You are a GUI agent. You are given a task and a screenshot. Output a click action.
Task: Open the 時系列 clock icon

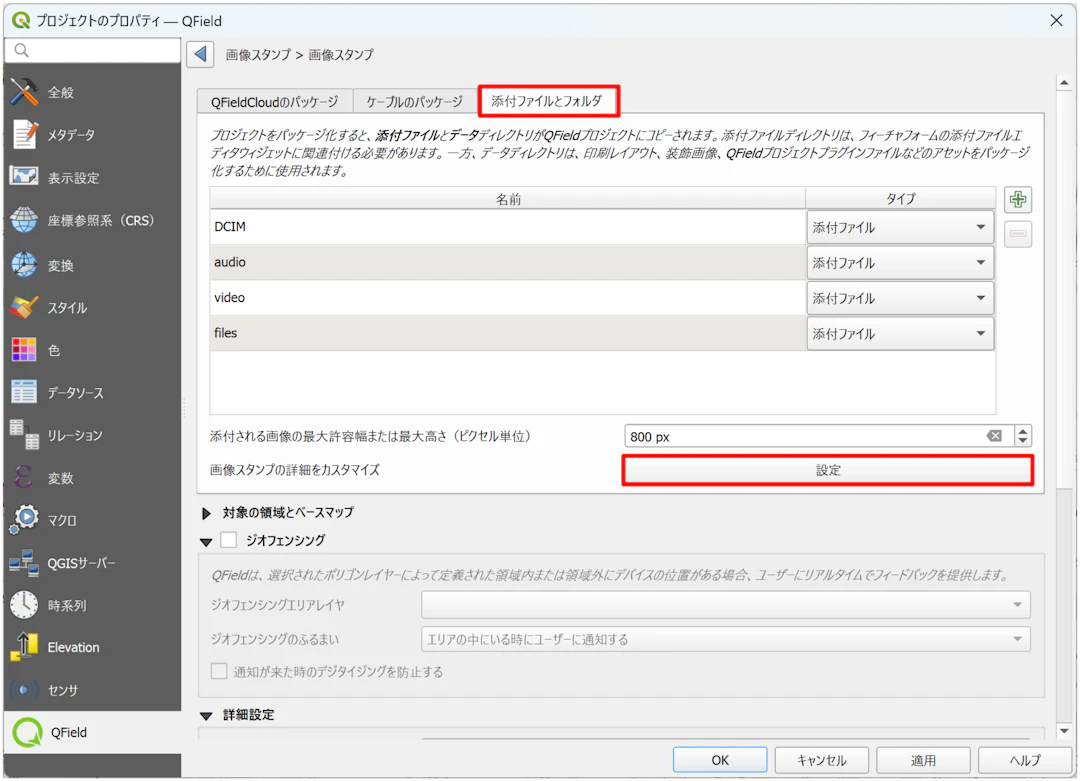tap(24, 605)
